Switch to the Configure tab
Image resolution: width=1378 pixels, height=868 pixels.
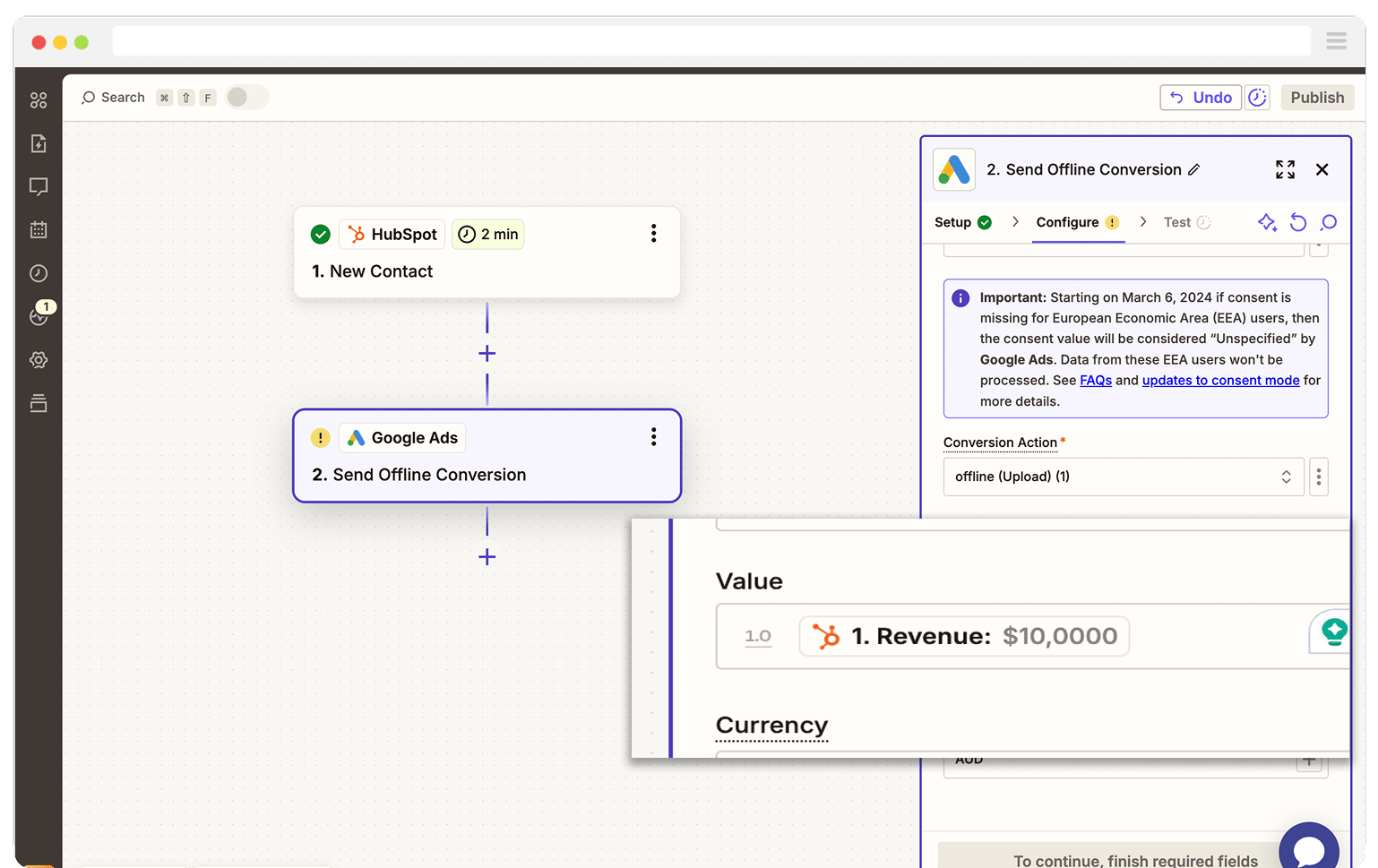[x=1078, y=222]
